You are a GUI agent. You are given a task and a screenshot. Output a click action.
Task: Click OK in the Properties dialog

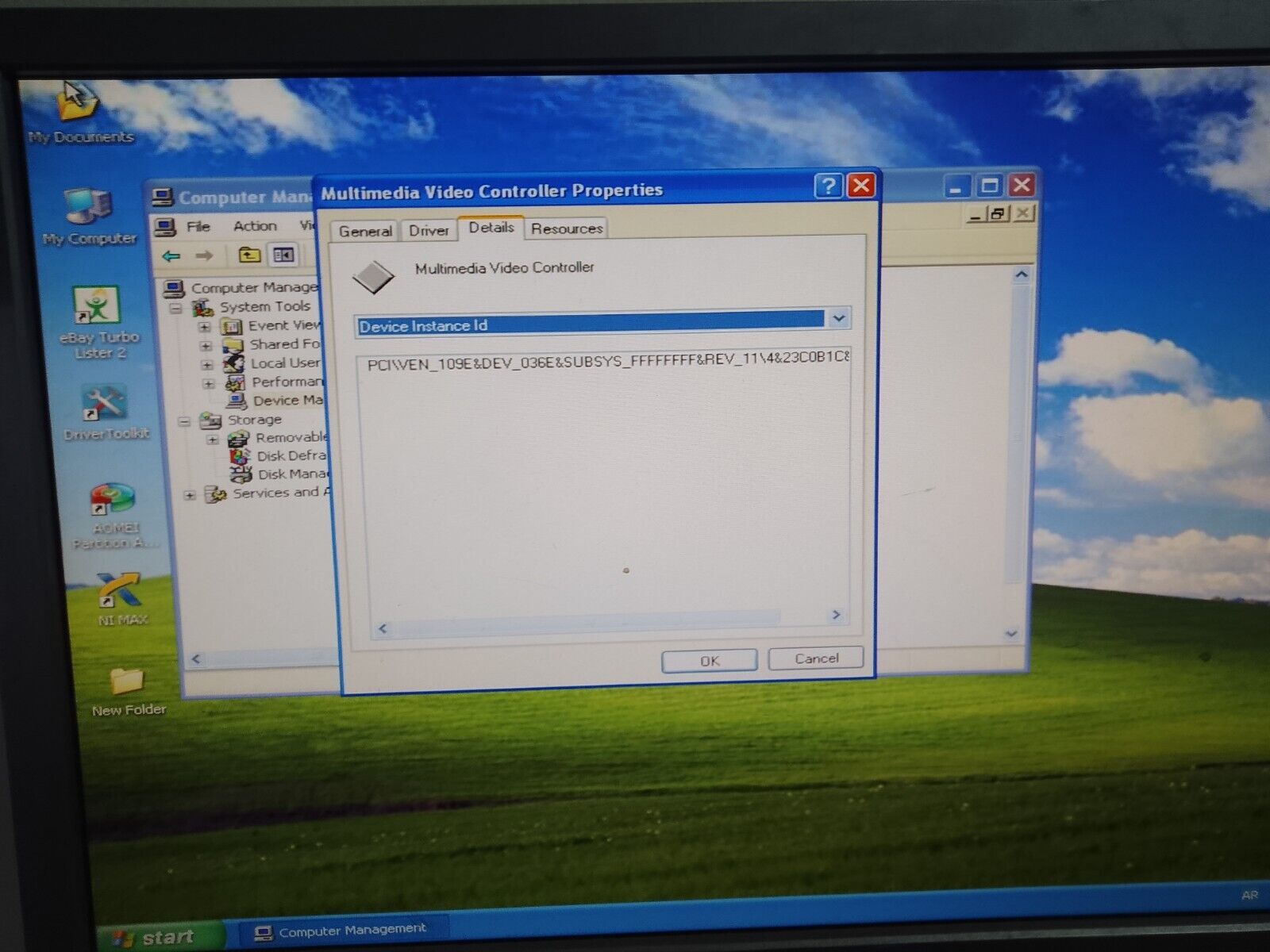(710, 660)
